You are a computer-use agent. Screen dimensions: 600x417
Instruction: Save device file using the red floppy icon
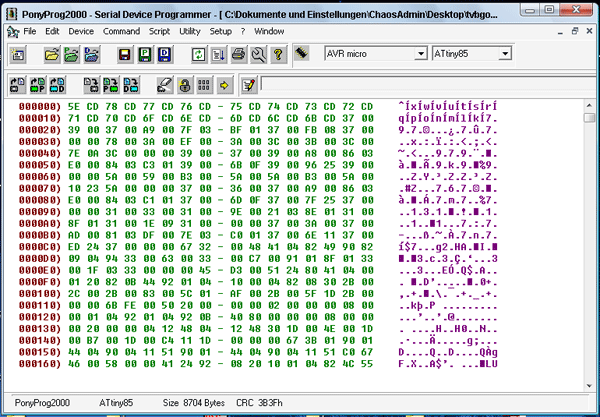click(x=125, y=55)
